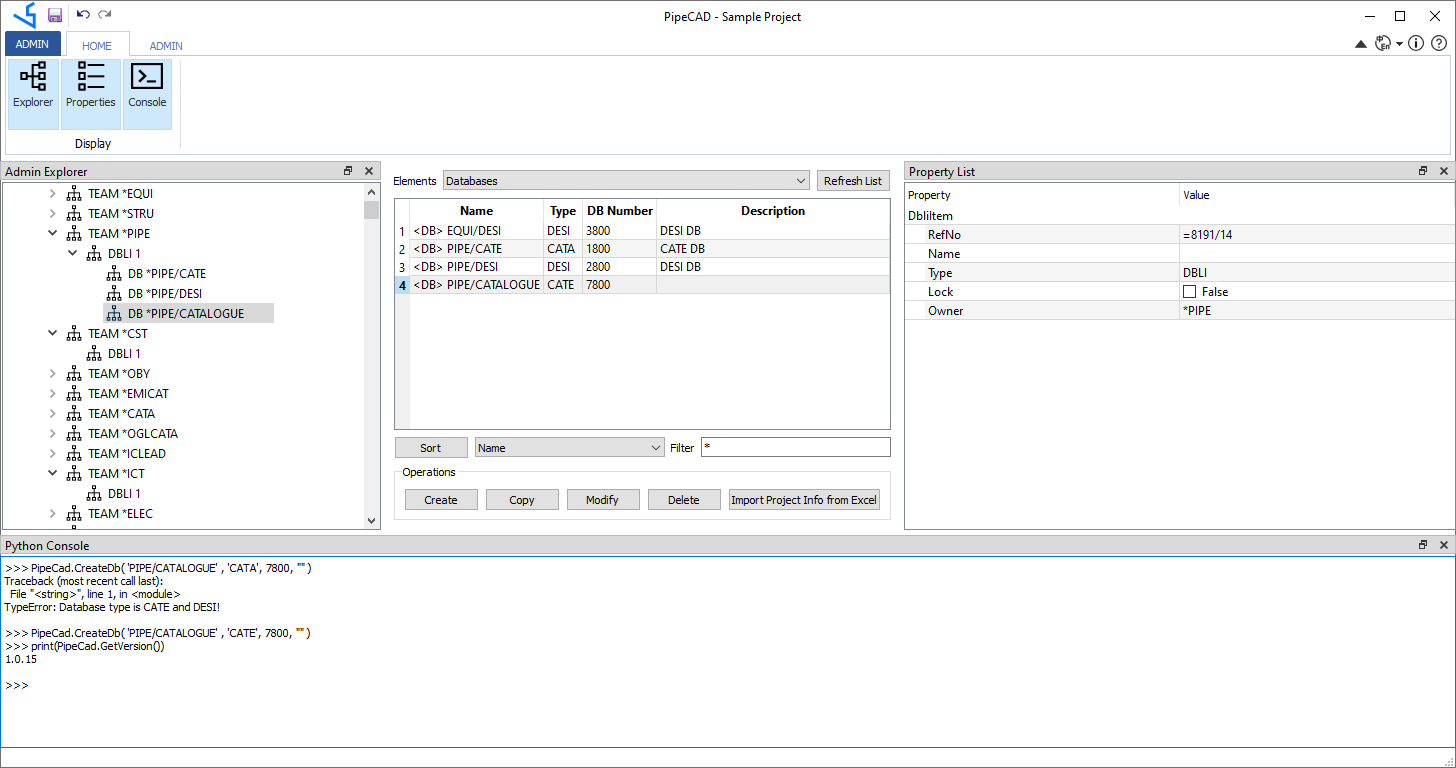Screen dimensions: 1456x768
Task: Click the Undo arrow icon
Action: pyautogui.click(x=83, y=15)
